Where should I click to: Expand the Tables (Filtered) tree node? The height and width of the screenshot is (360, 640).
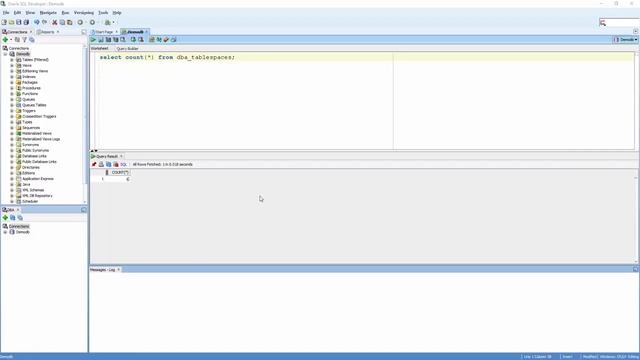12,60
